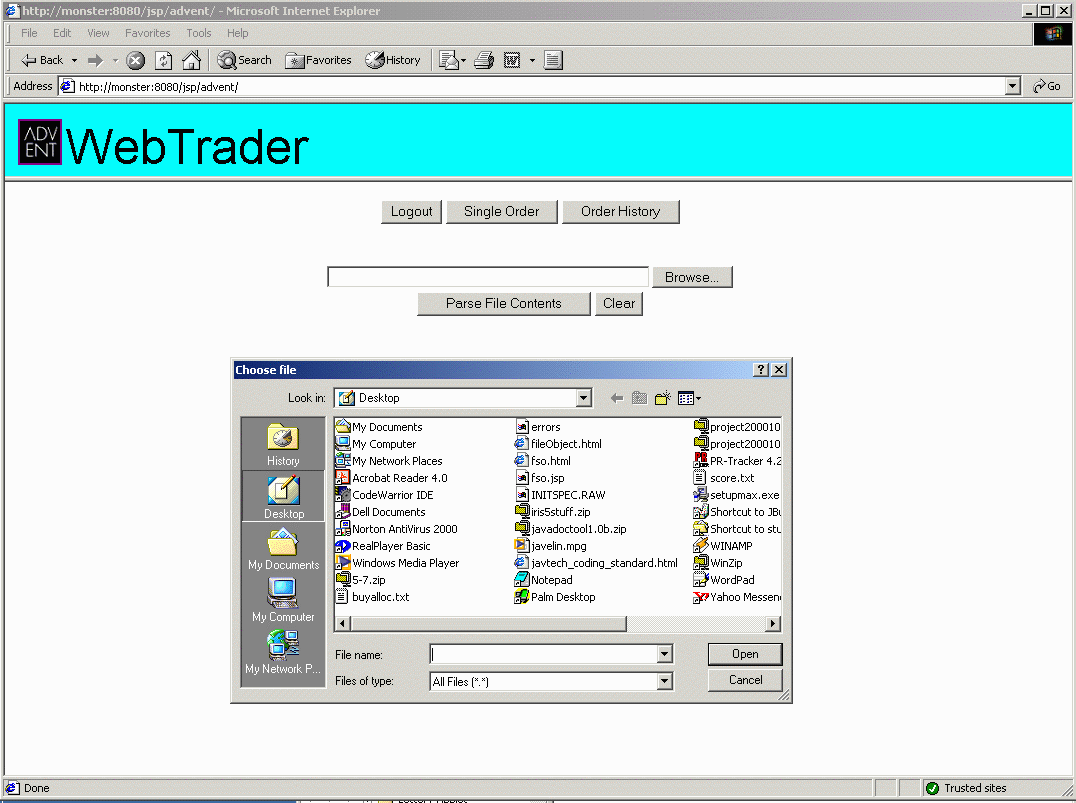Select the Notepad shortcut in file list

[551, 580]
